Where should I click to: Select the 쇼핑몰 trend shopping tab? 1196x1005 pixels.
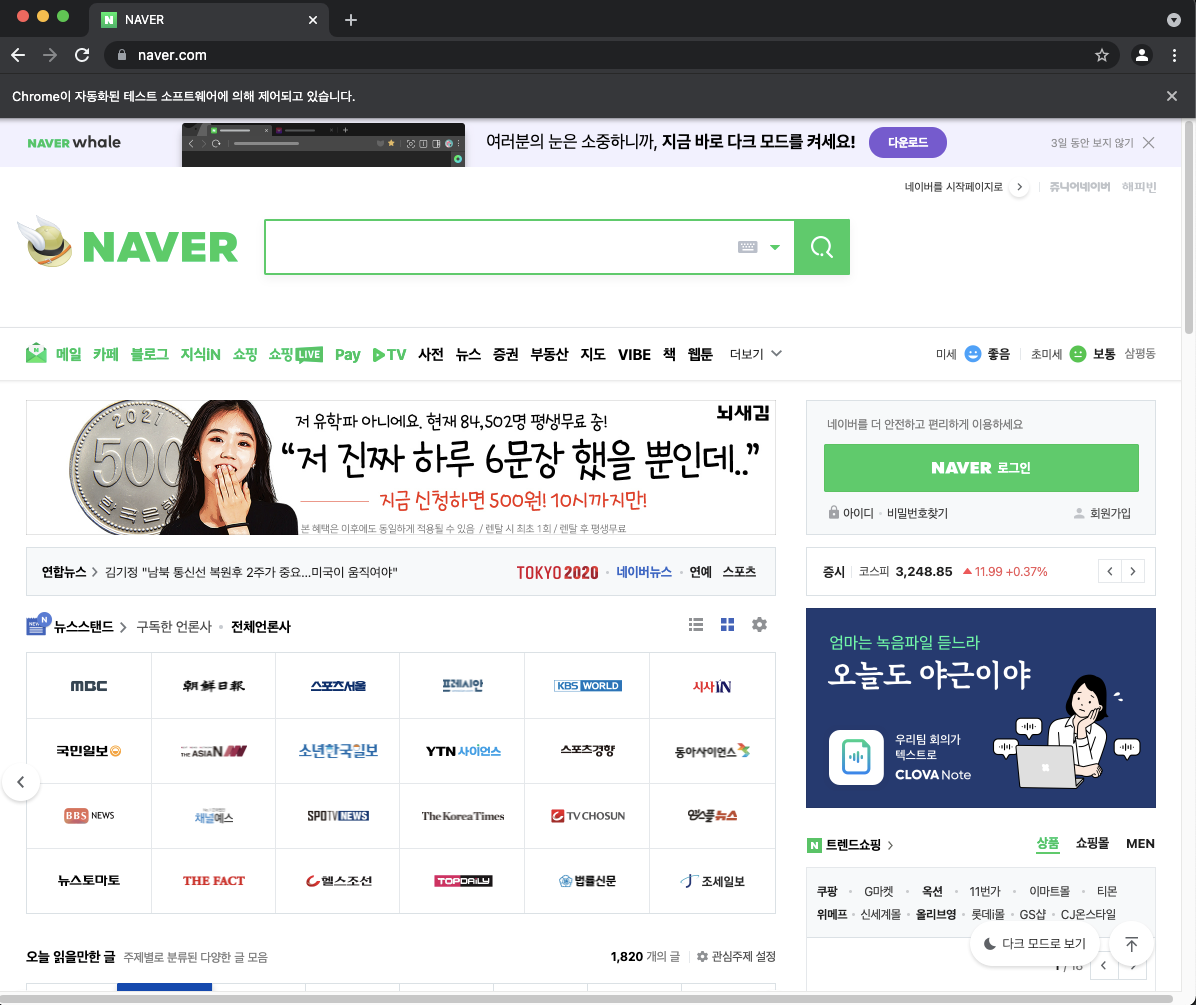[x=1092, y=843]
